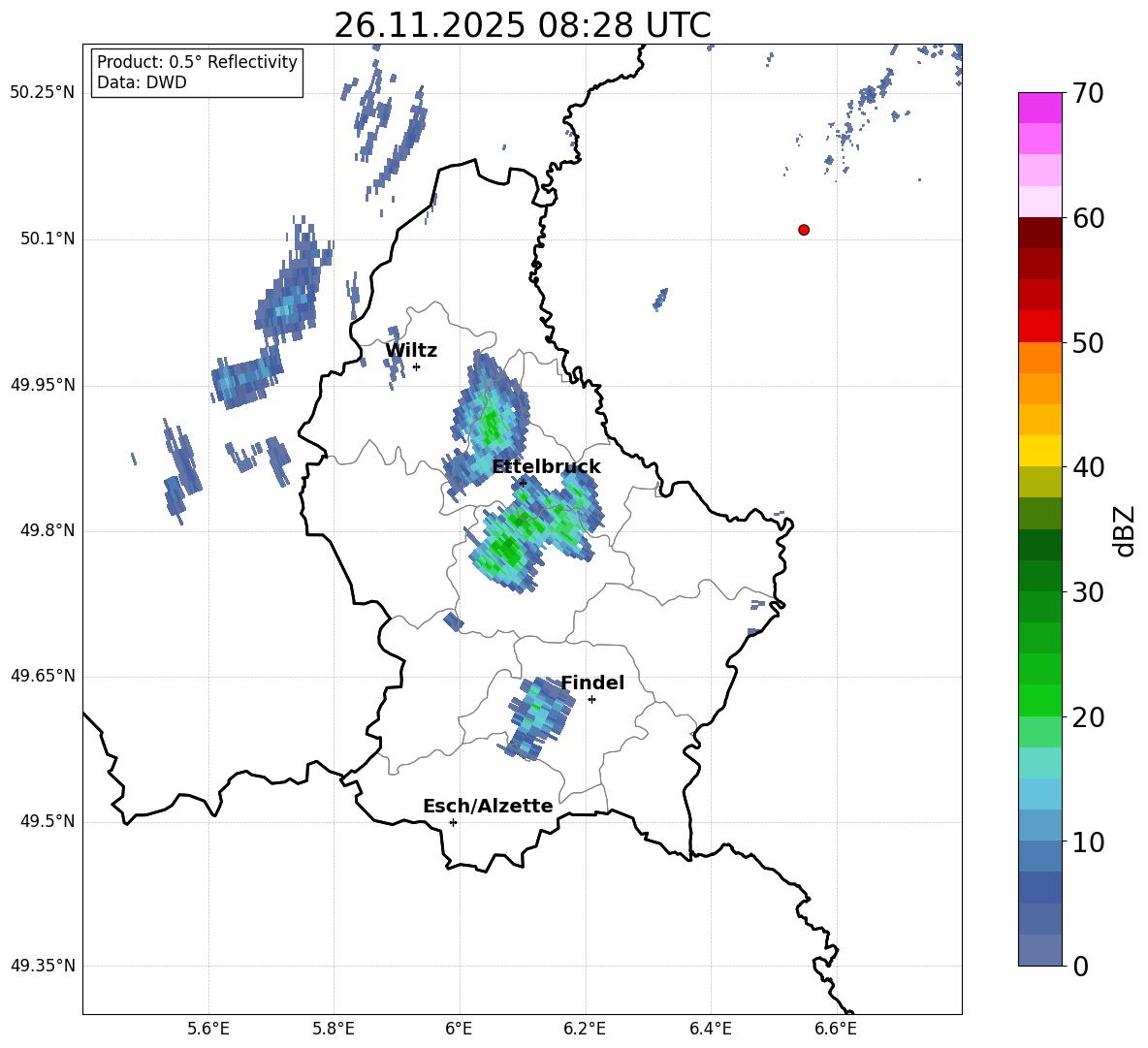This screenshot has height=1048, width=1148.
Task: Click the 6.4°E longitude label
Action: tap(710, 1029)
